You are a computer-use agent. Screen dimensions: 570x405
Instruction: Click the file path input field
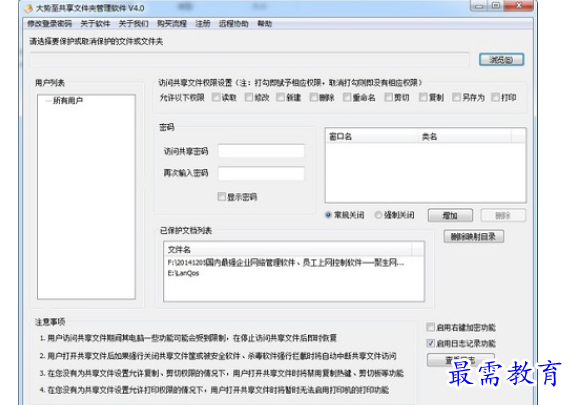tap(250, 59)
